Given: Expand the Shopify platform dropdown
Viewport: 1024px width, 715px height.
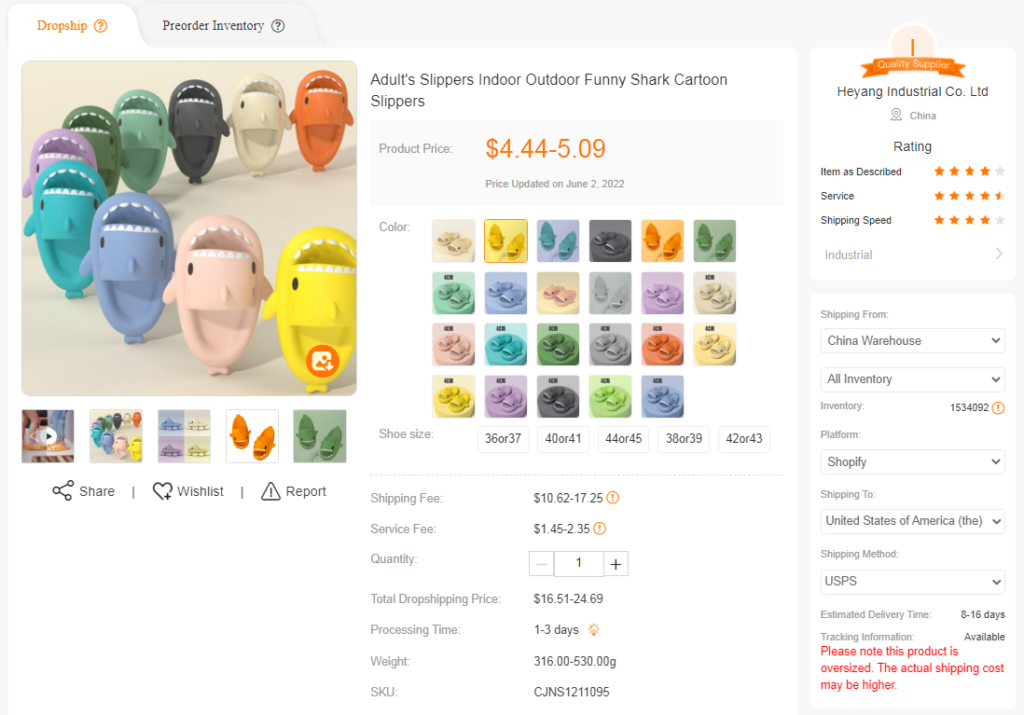Looking at the screenshot, I should tap(912, 462).
